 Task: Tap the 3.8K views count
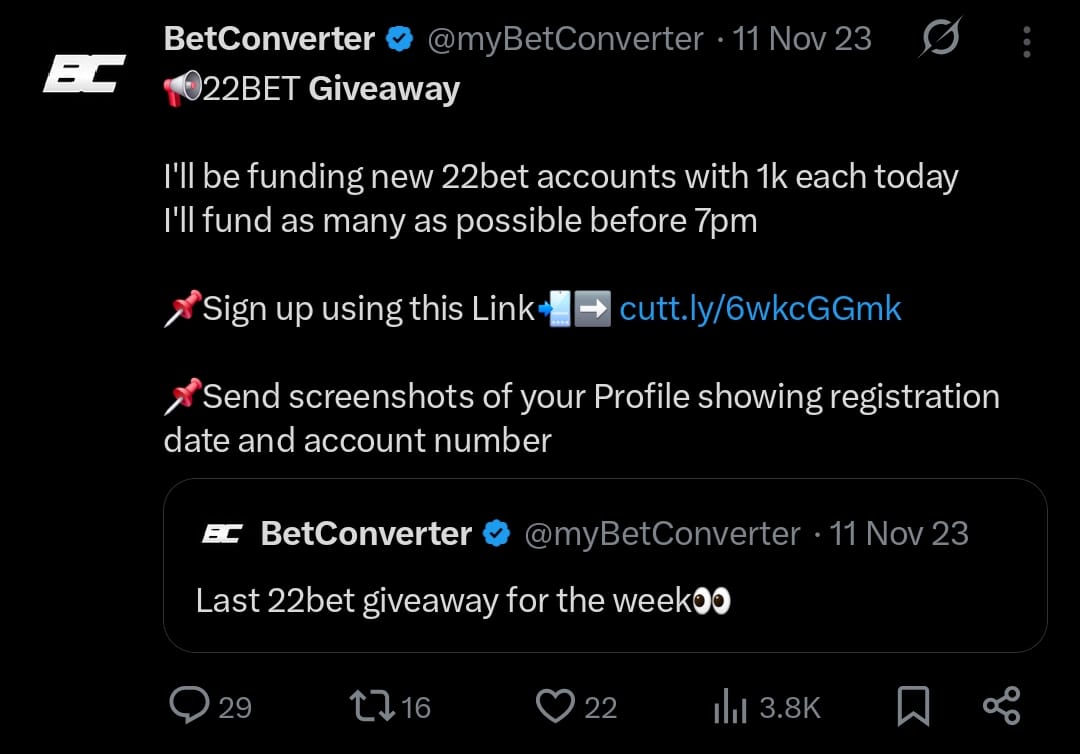(790, 708)
